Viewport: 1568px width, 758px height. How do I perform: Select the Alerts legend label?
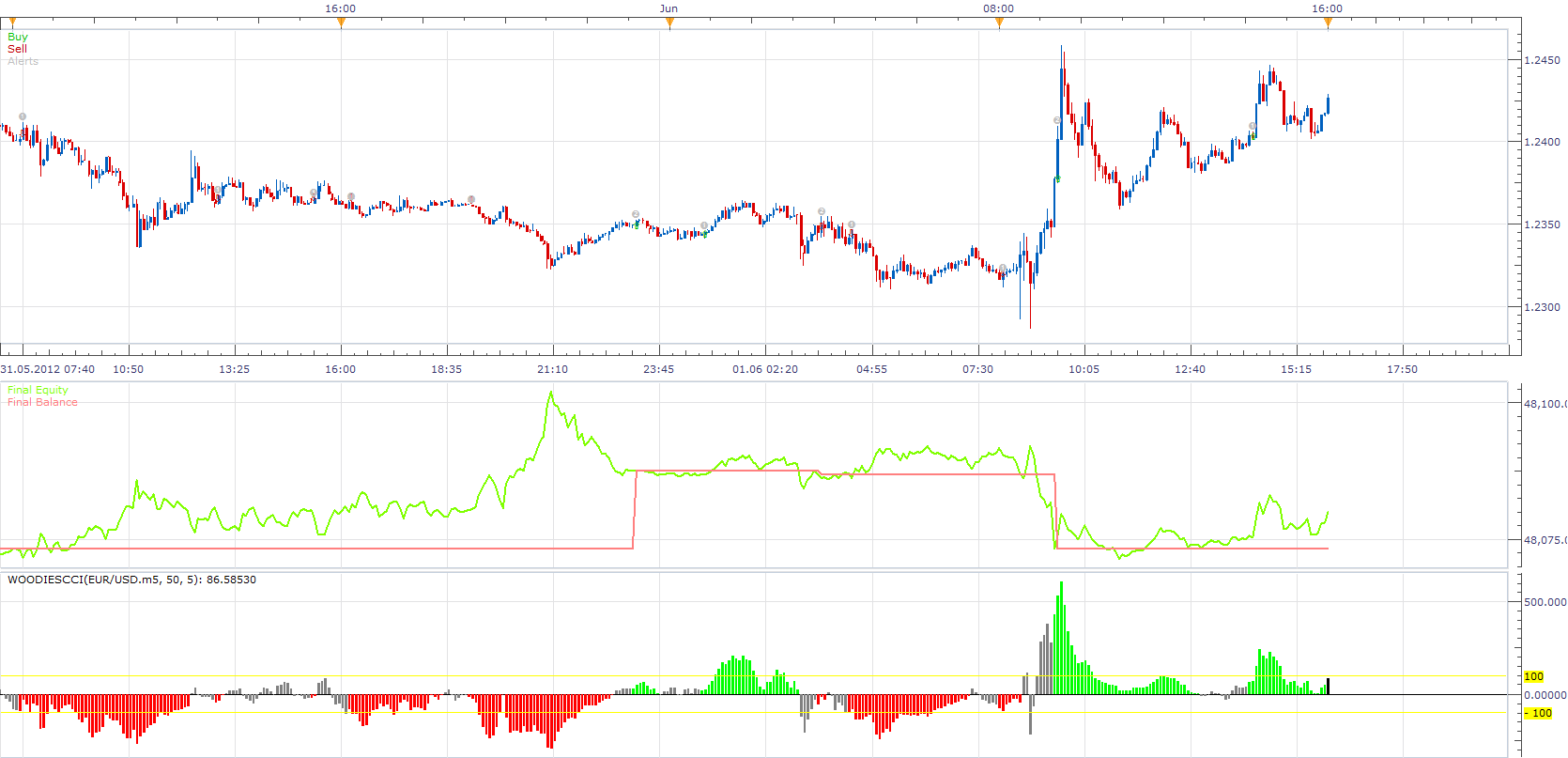(x=23, y=61)
